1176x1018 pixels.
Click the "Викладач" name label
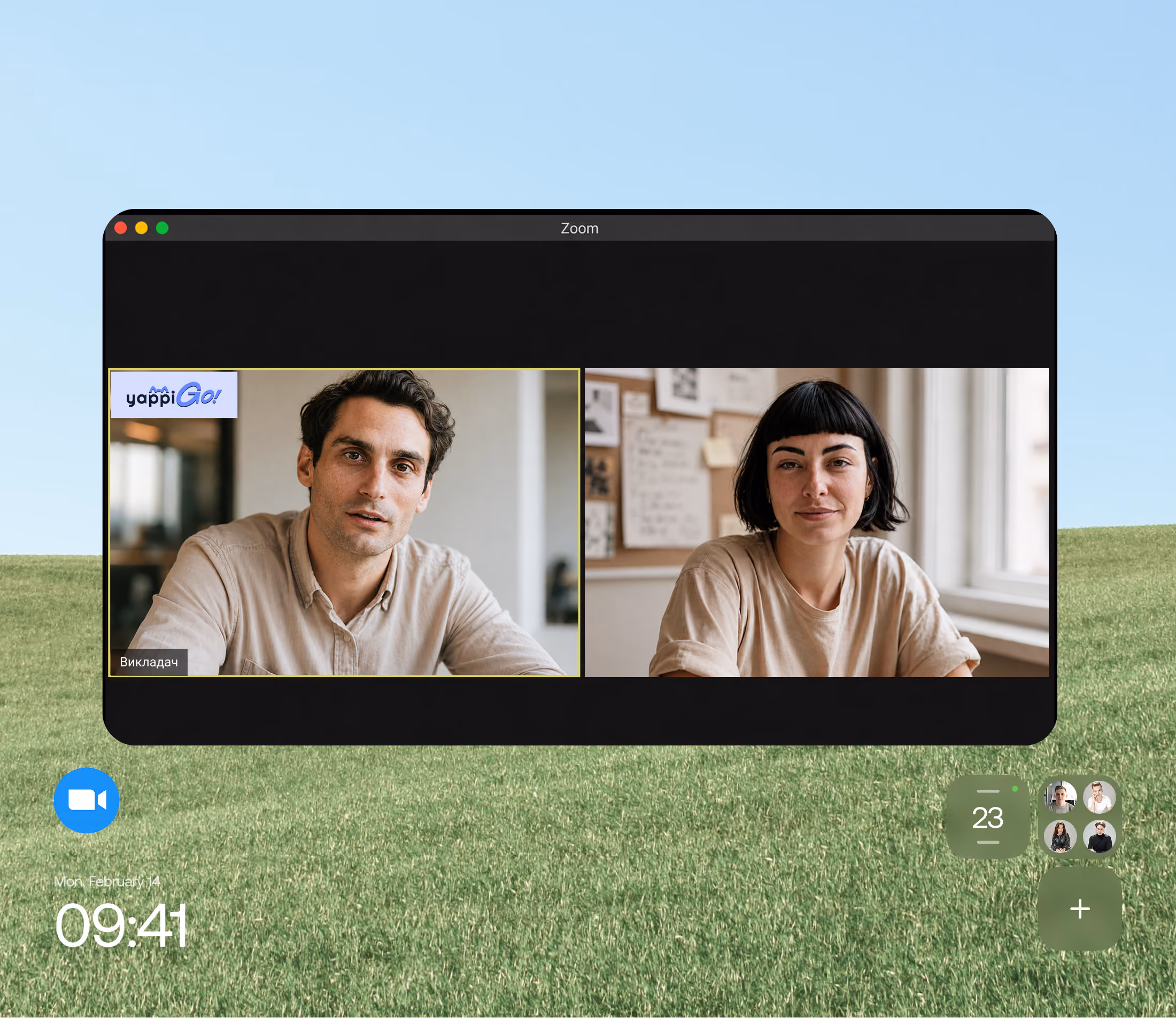[x=149, y=662]
